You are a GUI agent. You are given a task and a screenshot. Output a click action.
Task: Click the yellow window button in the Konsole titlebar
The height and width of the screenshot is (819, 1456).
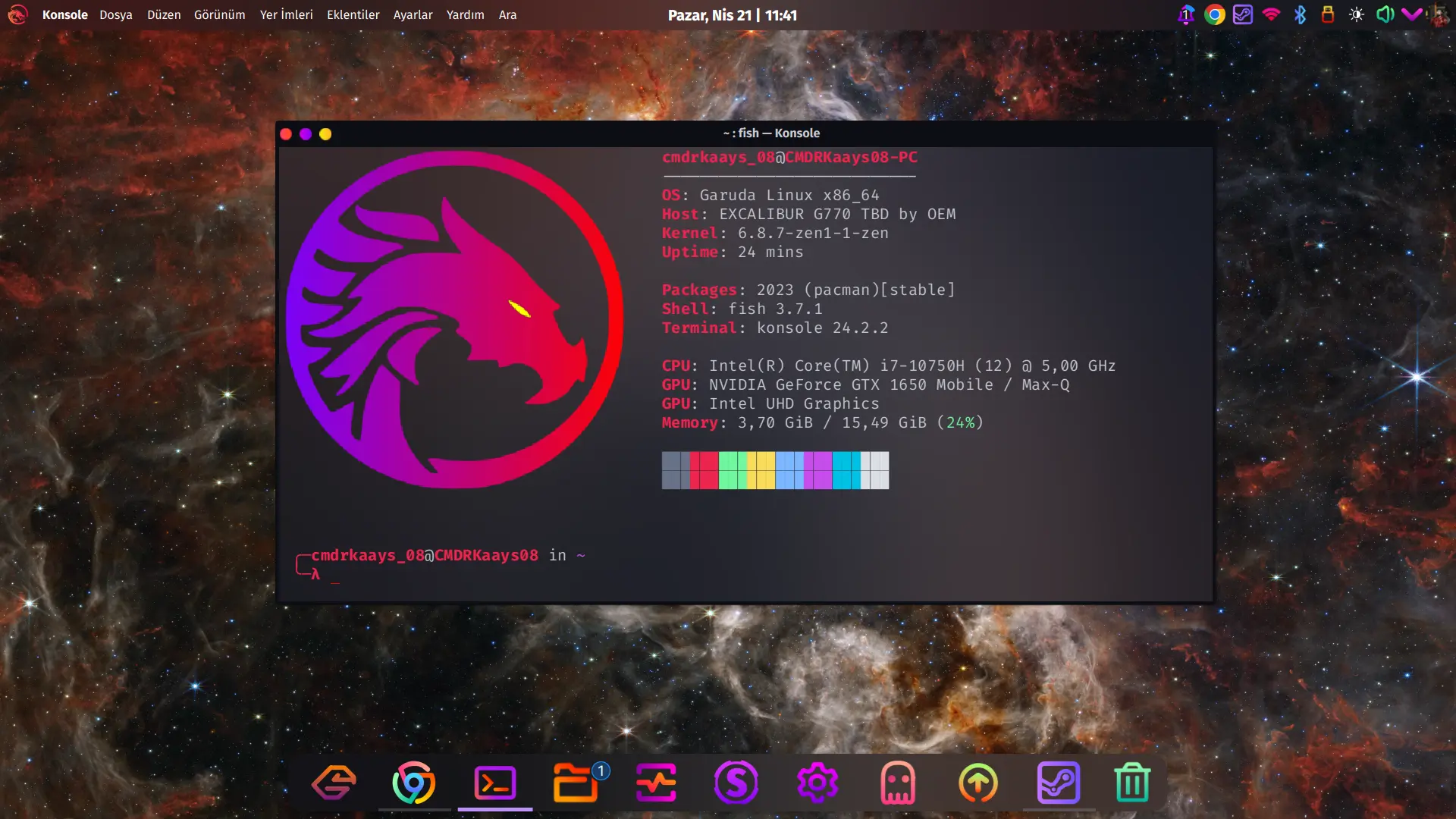tap(325, 134)
